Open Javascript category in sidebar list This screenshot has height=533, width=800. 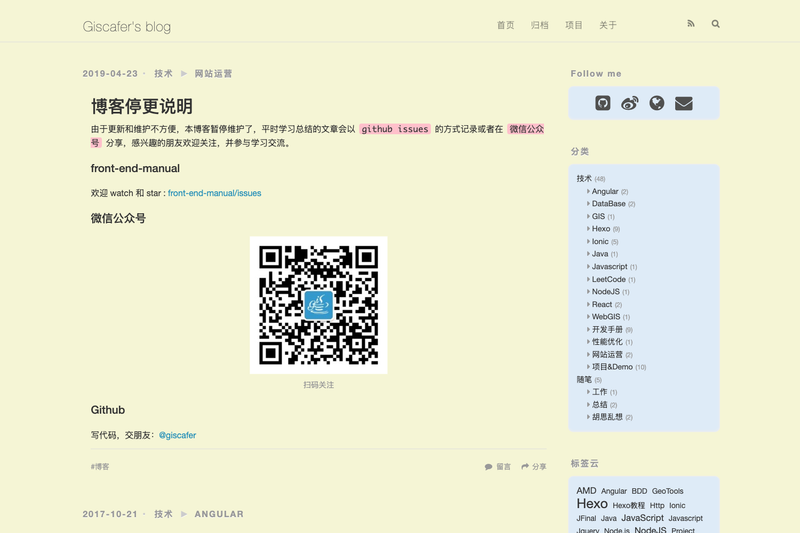pos(610,266)
